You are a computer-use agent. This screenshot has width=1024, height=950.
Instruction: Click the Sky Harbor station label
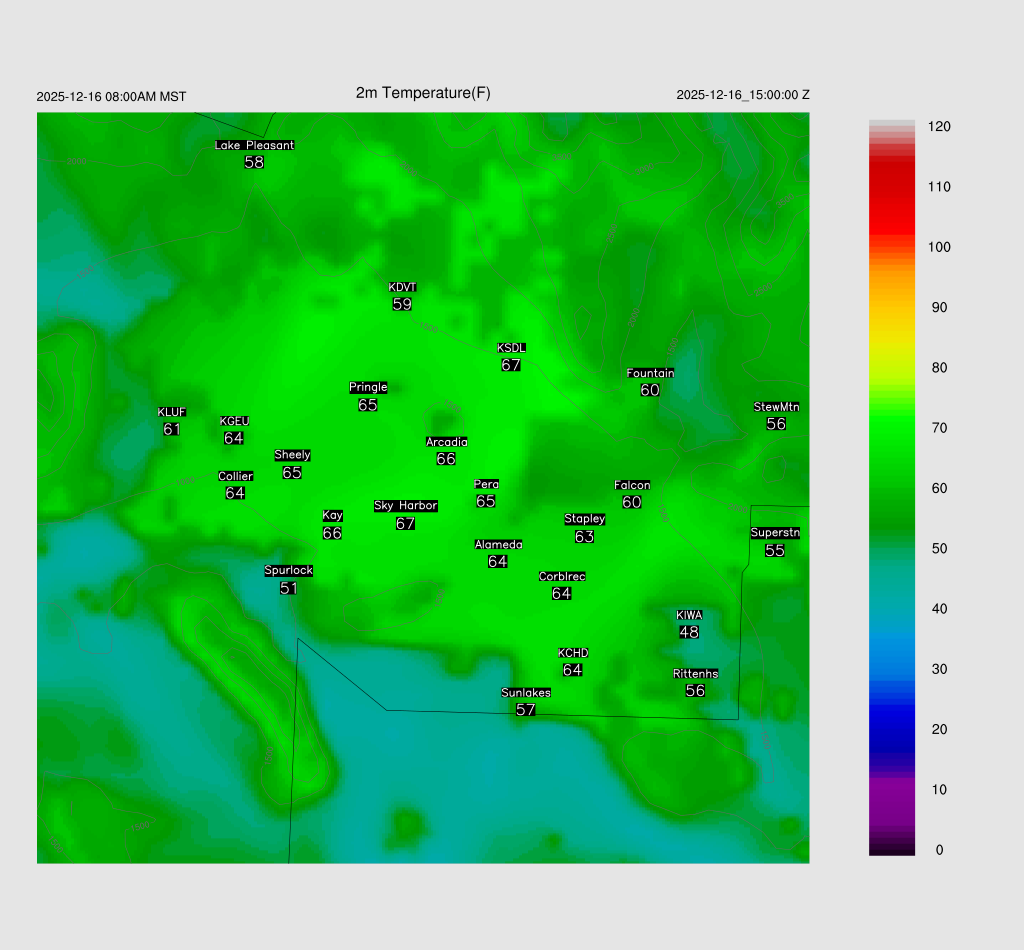(x=405, y=506)
